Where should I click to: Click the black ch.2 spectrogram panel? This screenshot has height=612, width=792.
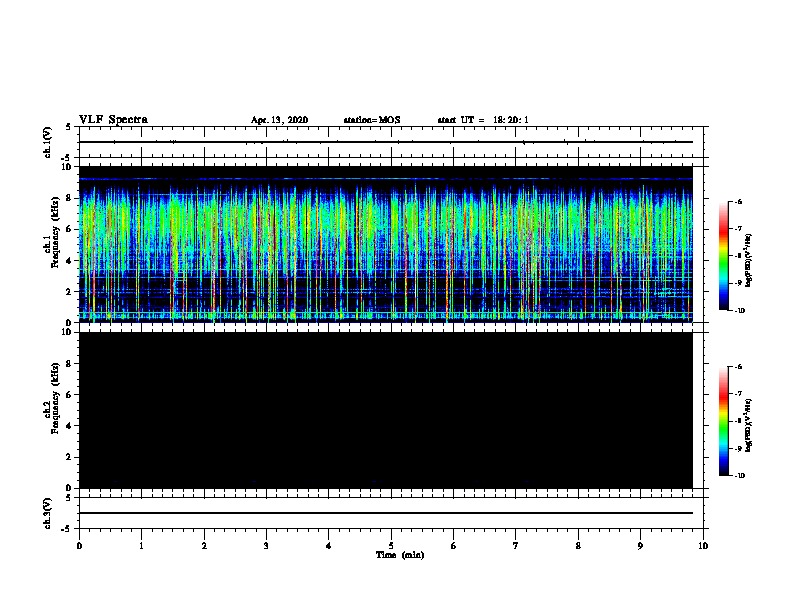(x=386, y=410)
